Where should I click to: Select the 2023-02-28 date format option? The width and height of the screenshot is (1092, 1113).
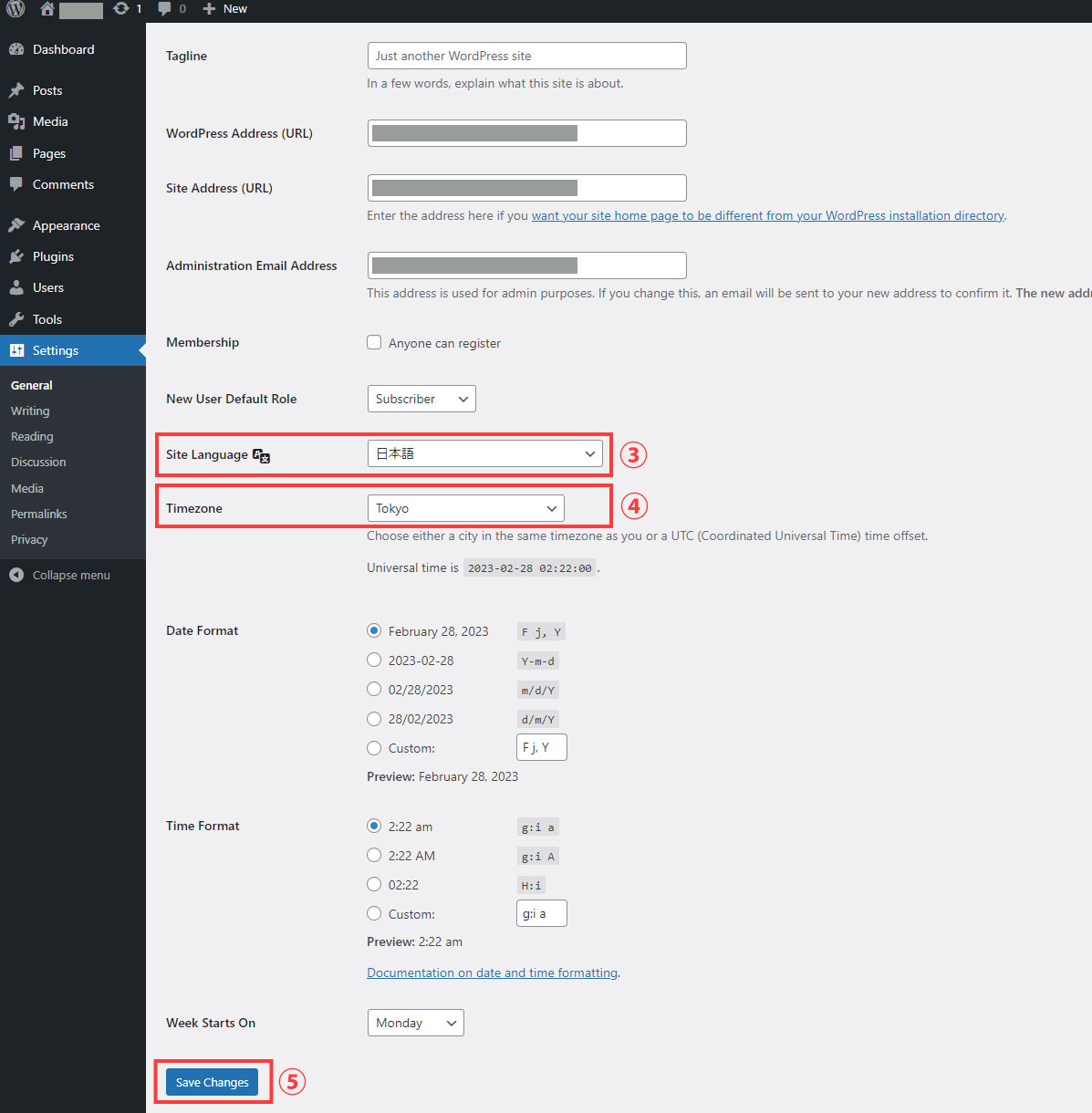[x=374, y=660]
